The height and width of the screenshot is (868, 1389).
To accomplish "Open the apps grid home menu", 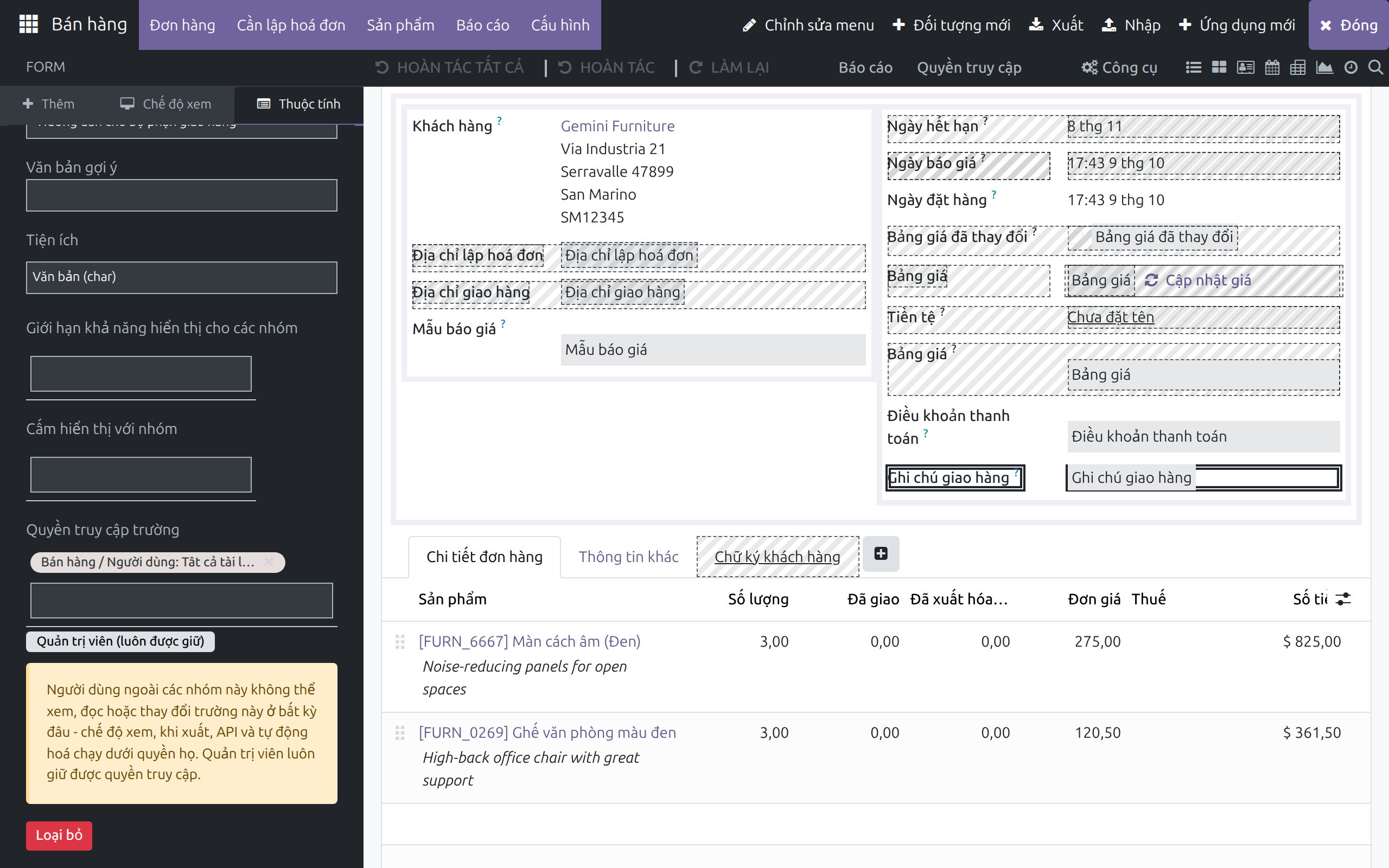I will (28, 24).
